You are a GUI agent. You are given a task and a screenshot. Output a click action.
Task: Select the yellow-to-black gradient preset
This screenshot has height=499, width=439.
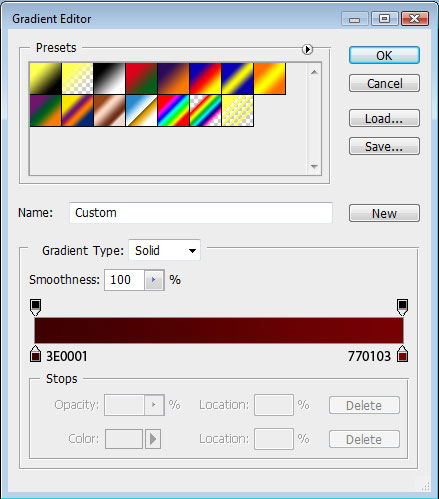(x=46, y=79)
